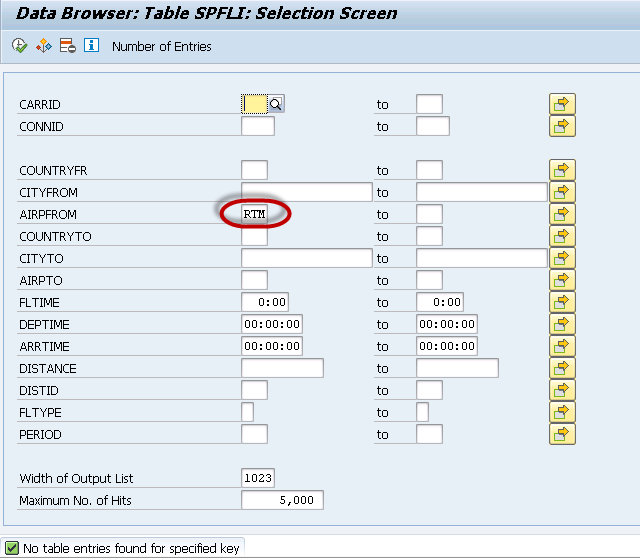640x558 pixels.
Task: Click the CARRID to-value field
Action: tap(429, 104)
